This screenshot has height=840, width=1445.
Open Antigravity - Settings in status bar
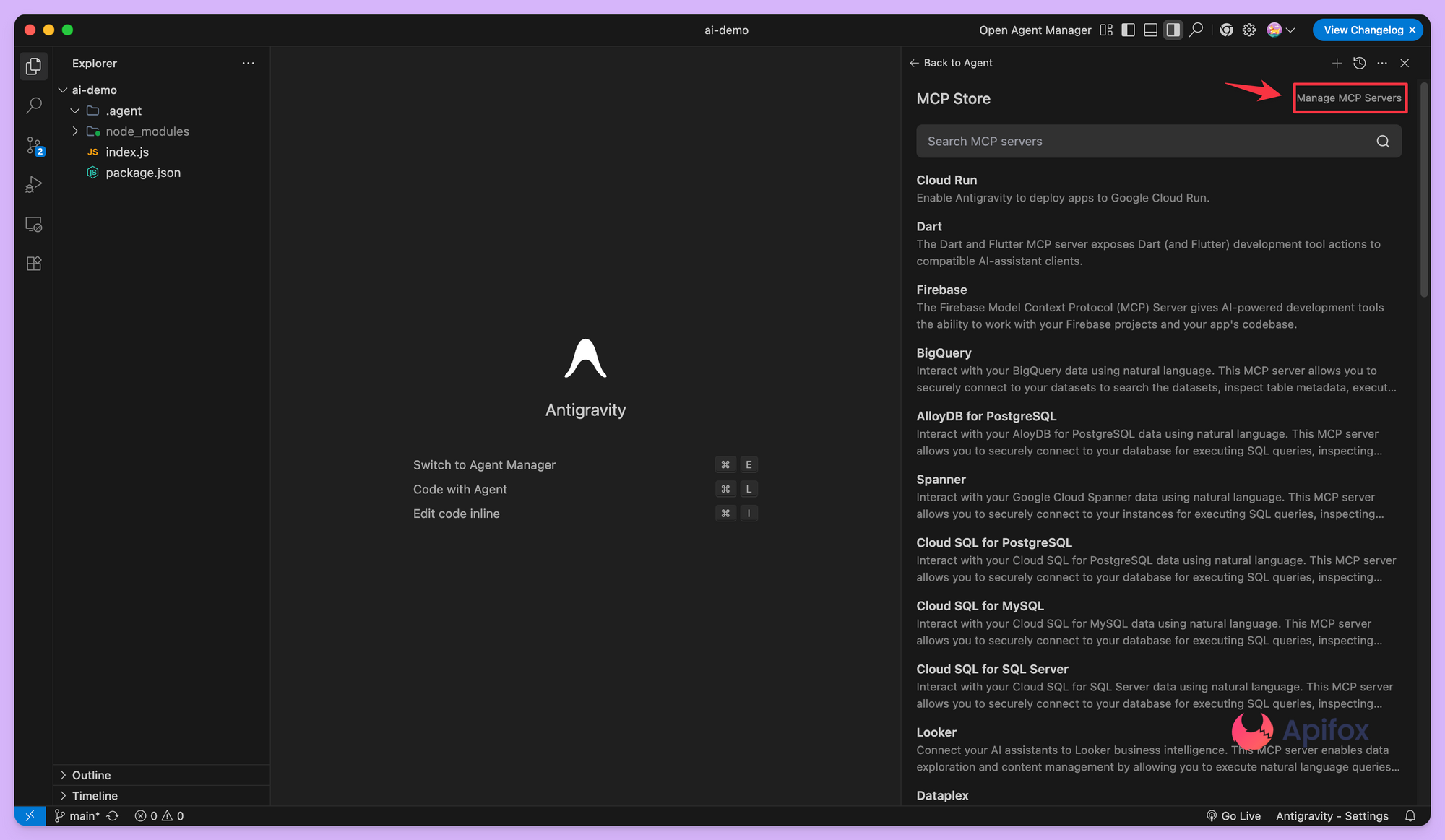click(1332, 815)
